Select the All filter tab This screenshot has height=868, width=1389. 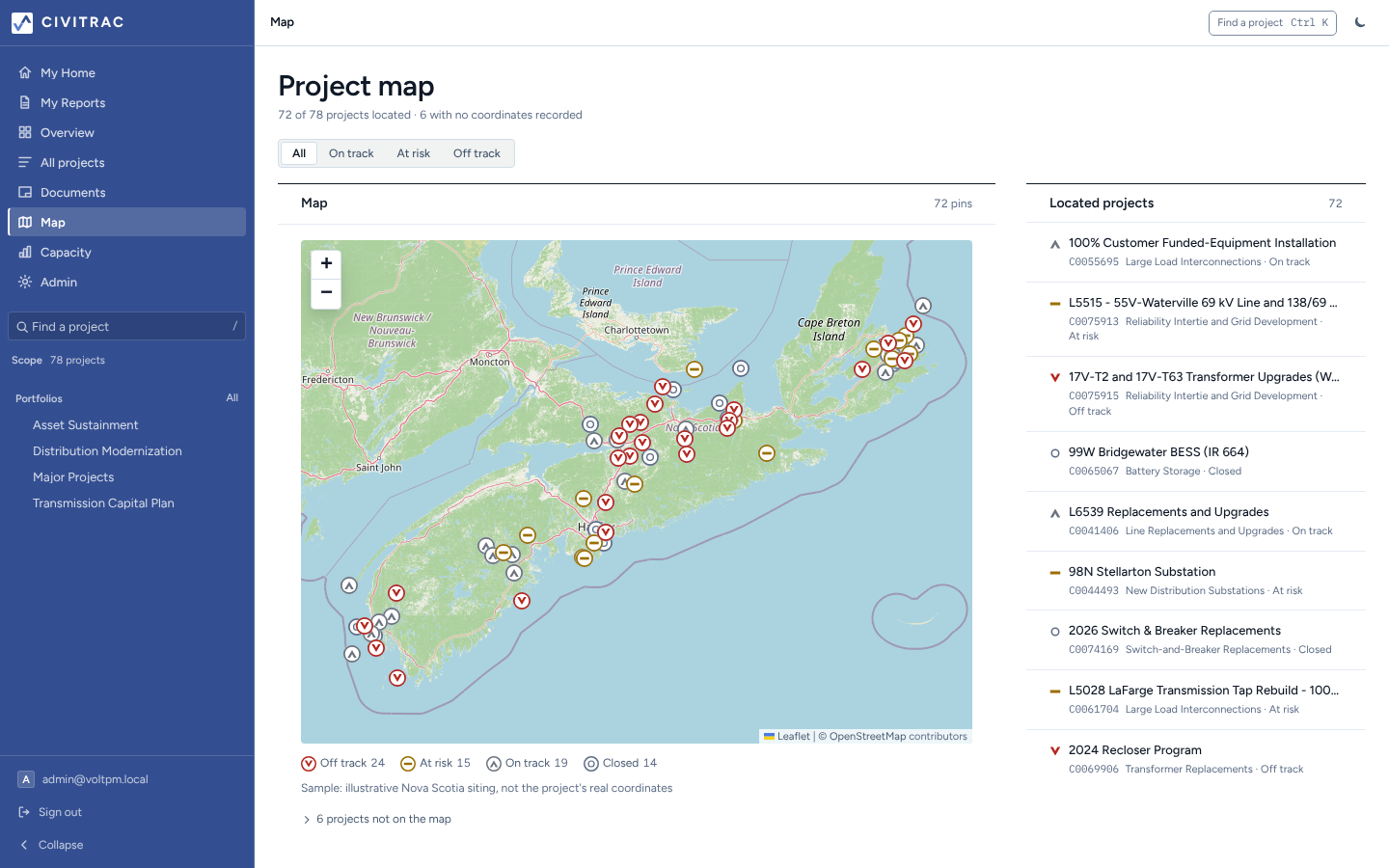(299, 153)
